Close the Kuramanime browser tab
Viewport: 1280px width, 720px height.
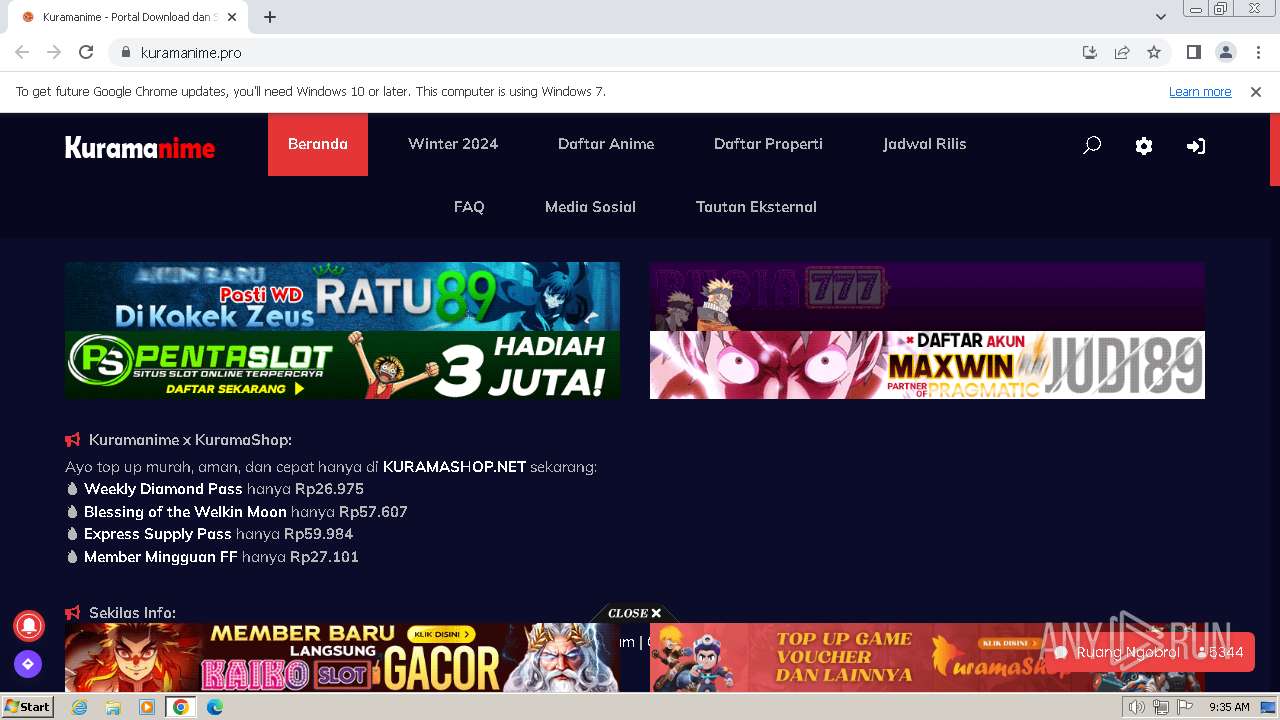click(x=232, y=17)
